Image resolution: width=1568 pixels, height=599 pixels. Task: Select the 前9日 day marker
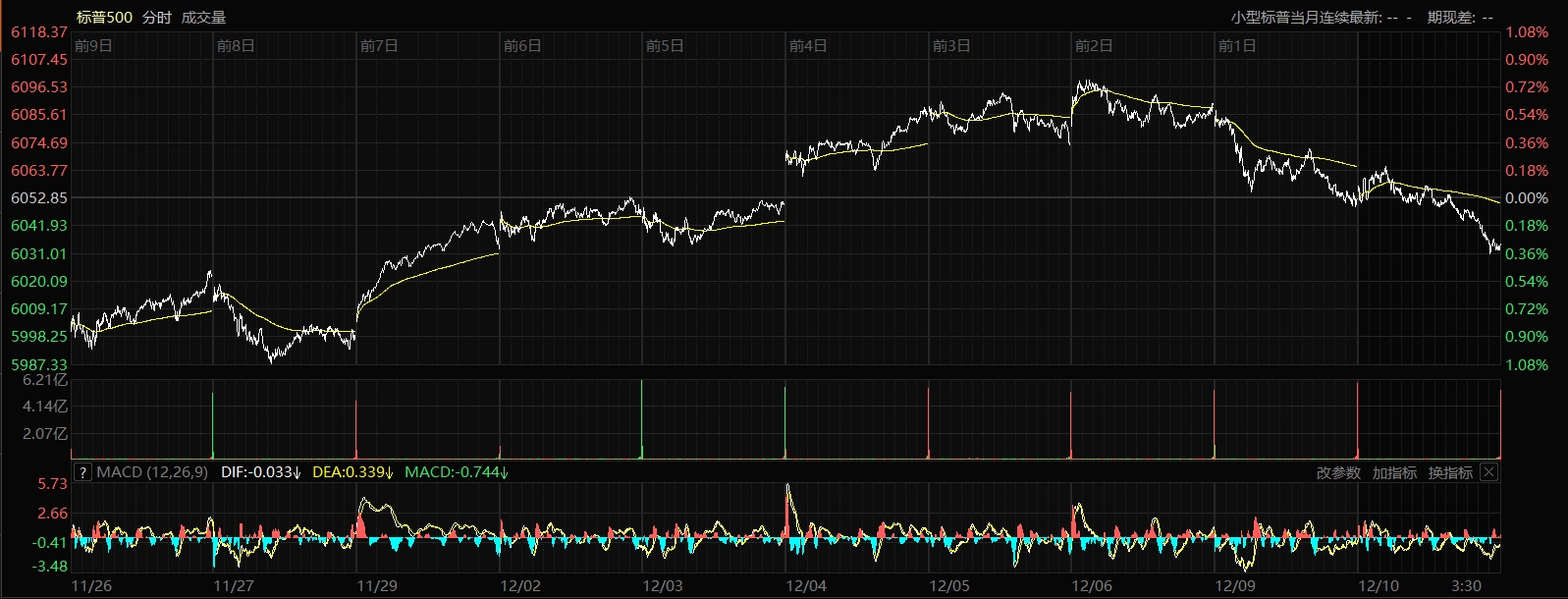93,46
